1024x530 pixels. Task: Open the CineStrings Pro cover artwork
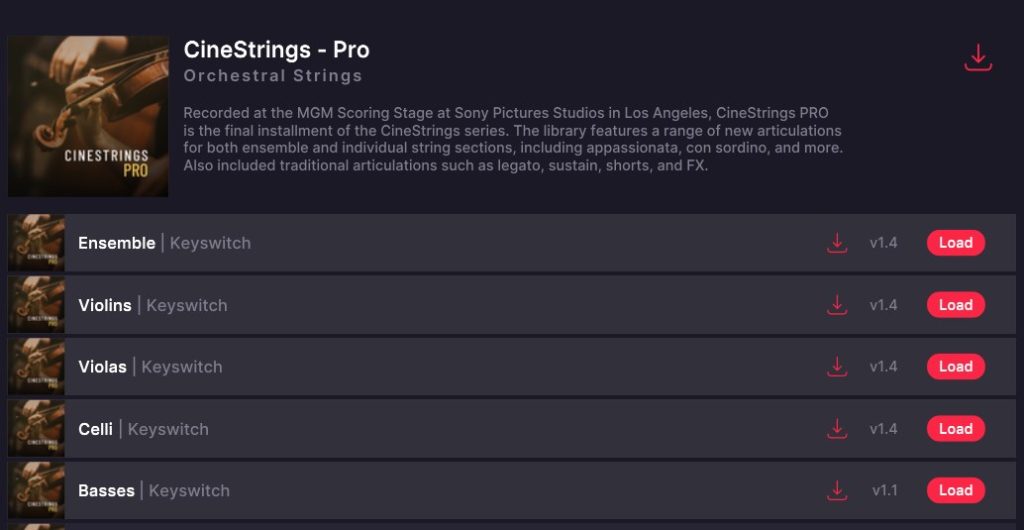click(88, 116)
